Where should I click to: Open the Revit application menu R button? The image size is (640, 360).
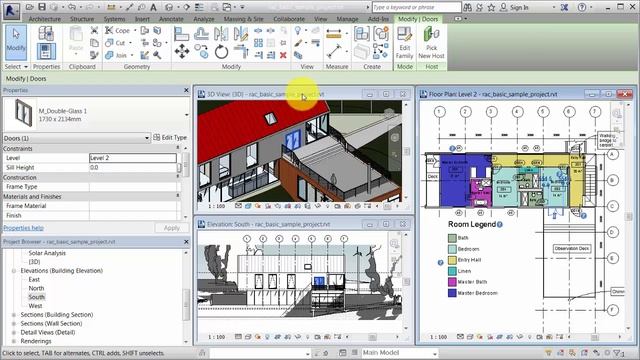(x=11, y=10)
